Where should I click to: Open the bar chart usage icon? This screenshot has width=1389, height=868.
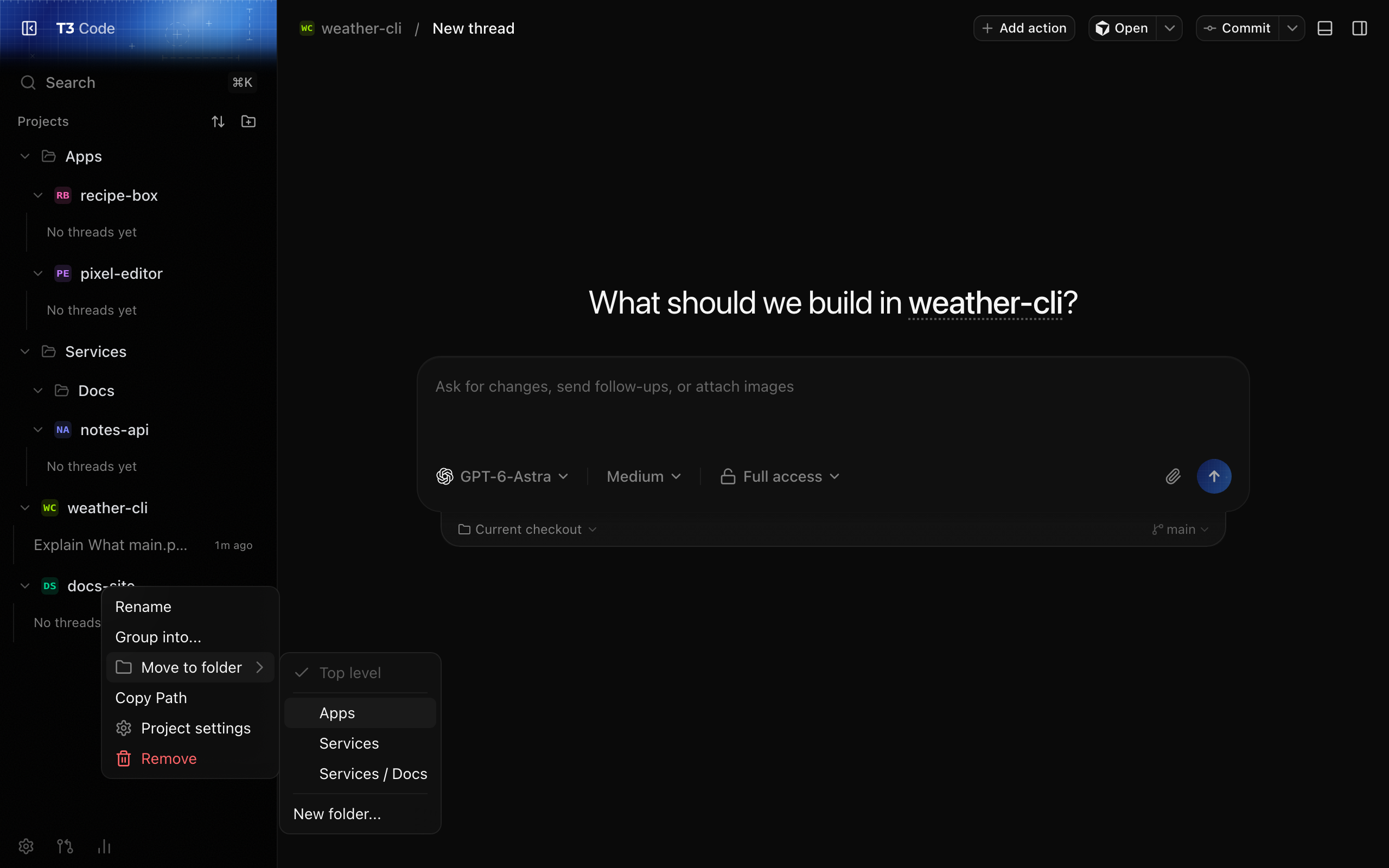104,846
